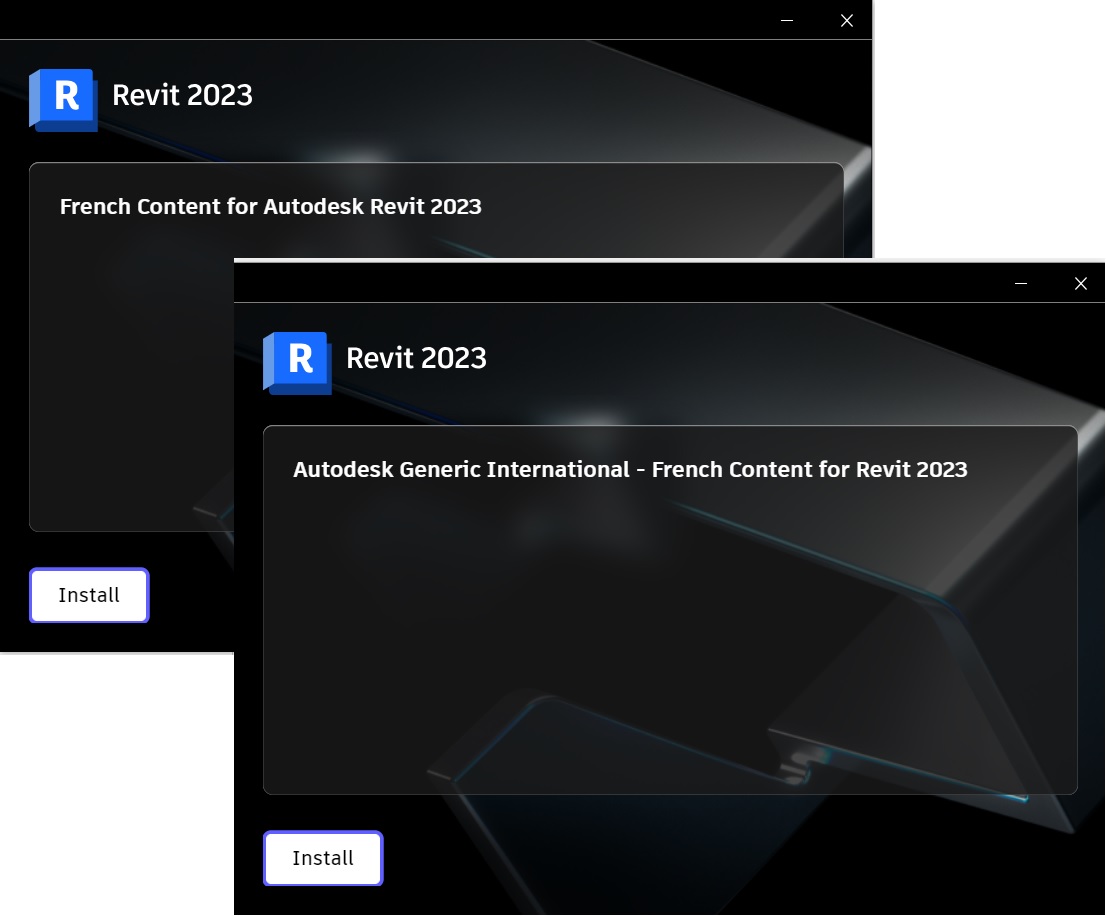The width and height of the screenshot is (1106, 916).
Task: Select the Autodesk Generic International title text
Action: 630,469
